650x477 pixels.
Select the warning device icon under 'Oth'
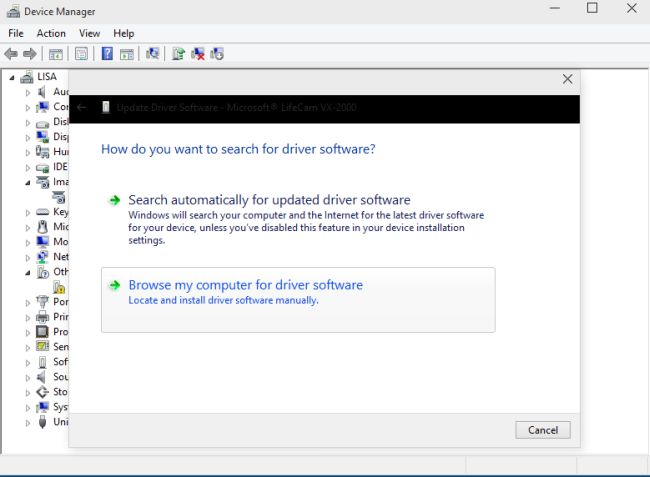pos(59,287)
